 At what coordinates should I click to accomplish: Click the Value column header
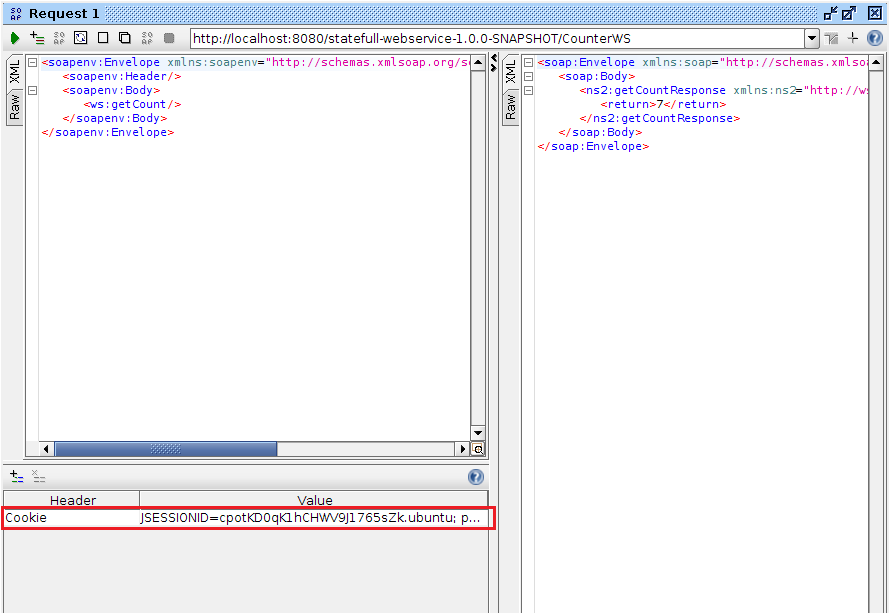[x=314, y=500]
